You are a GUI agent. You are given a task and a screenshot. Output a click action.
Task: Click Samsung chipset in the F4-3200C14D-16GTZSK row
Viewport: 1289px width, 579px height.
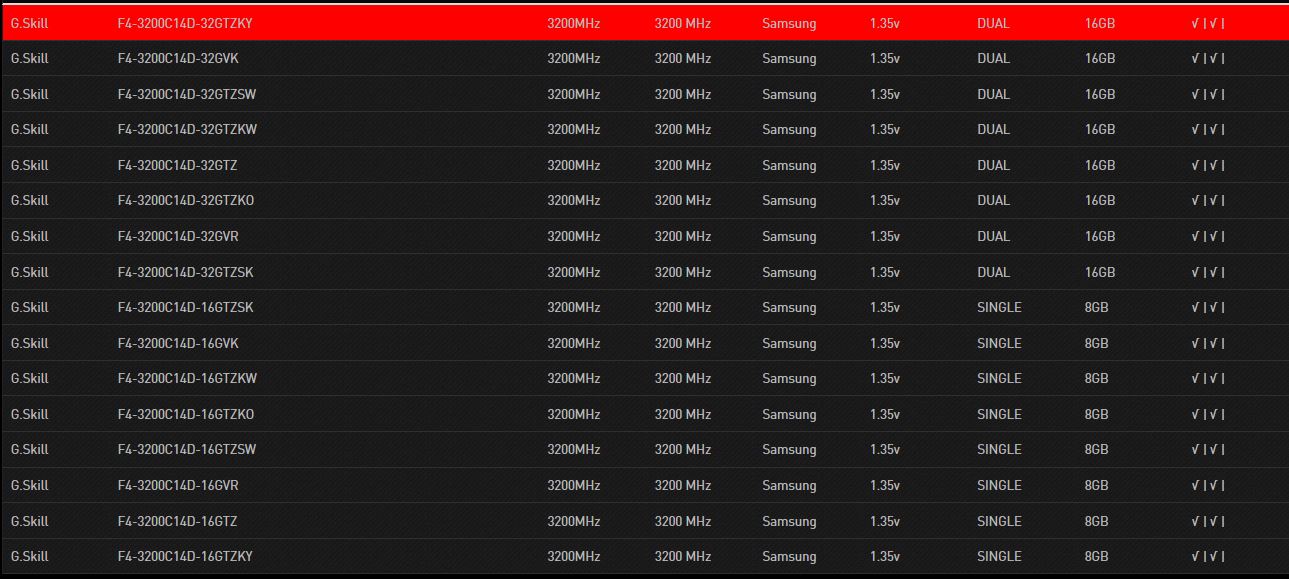[x=789, y=307]
